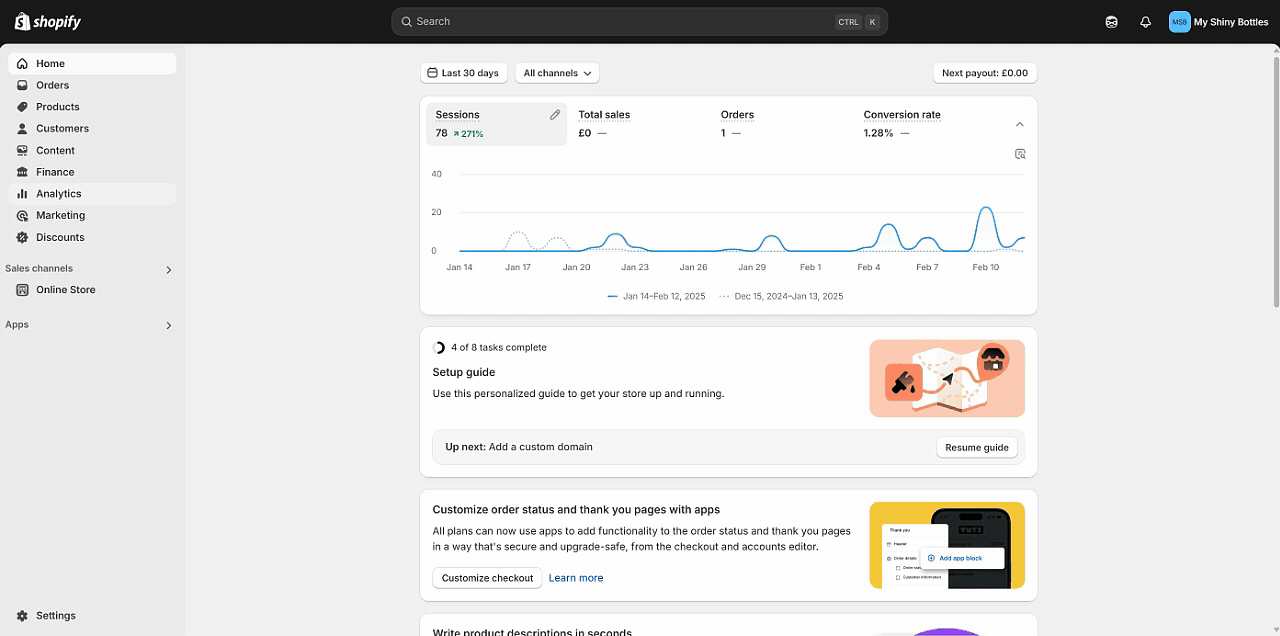
Task: Click the Resume guide button
Action: (x=976, y=448)
